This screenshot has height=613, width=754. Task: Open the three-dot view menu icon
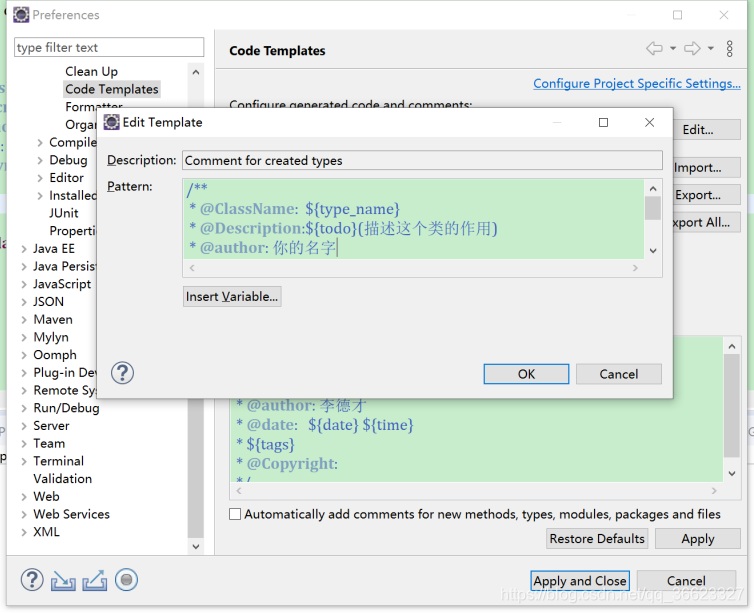729,49
